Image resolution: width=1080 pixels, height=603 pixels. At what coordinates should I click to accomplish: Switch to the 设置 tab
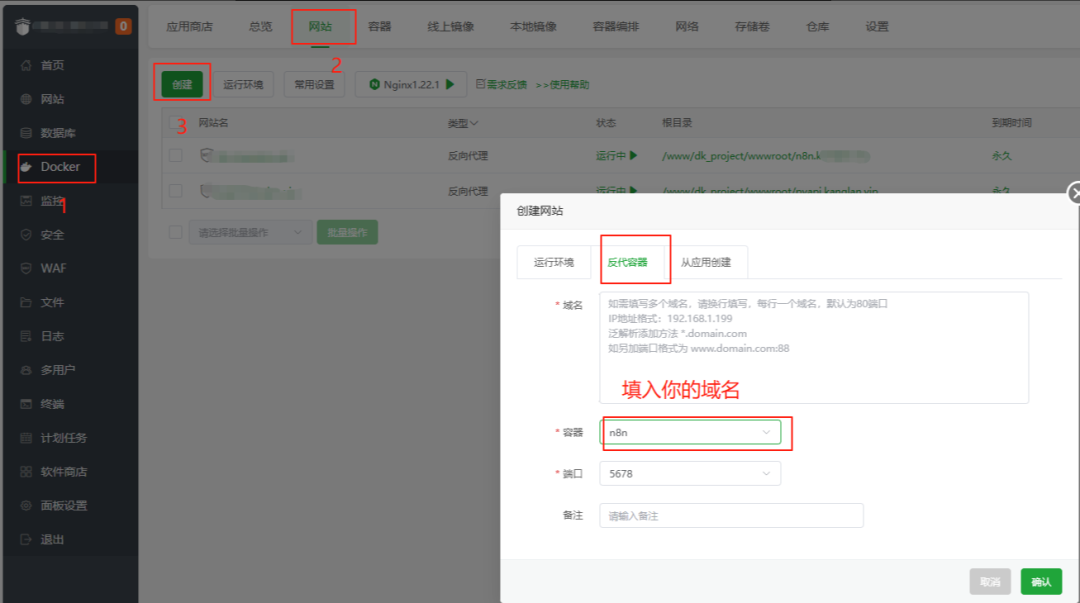pyautogui.click(x=877, y=27)
